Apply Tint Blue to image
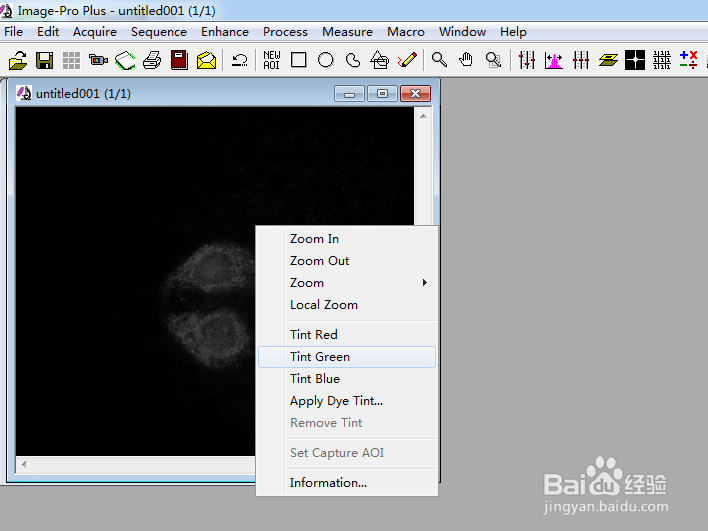This screenshot has height=531, width=708. point(347,379)
